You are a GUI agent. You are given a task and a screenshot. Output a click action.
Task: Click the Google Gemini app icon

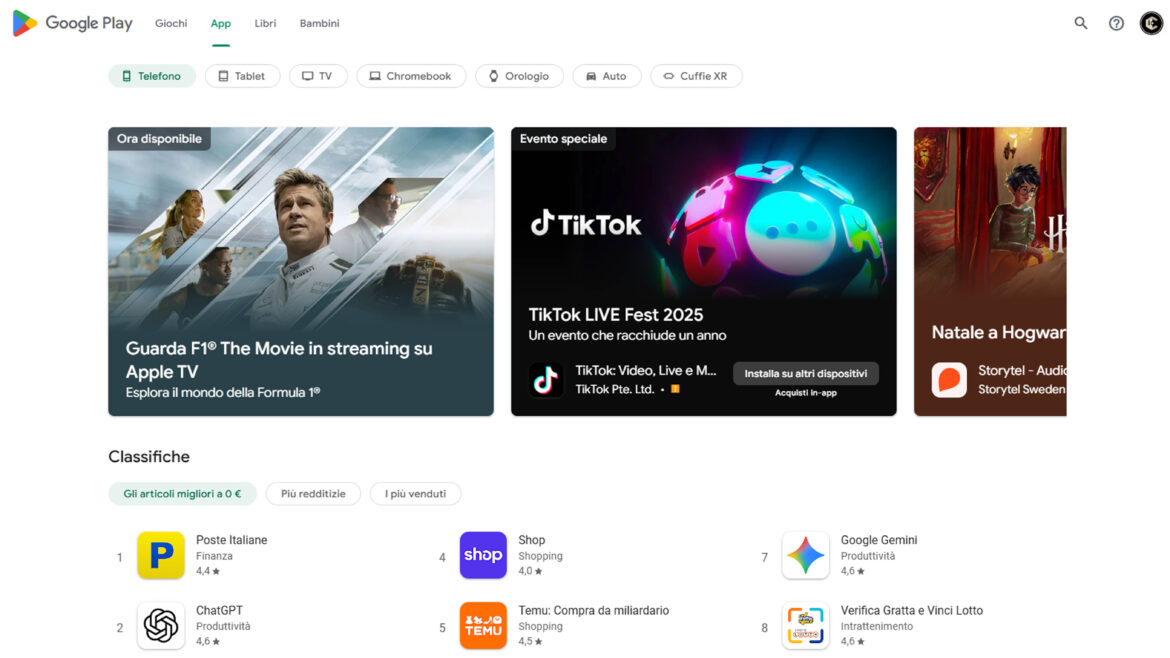coord(806,555)
